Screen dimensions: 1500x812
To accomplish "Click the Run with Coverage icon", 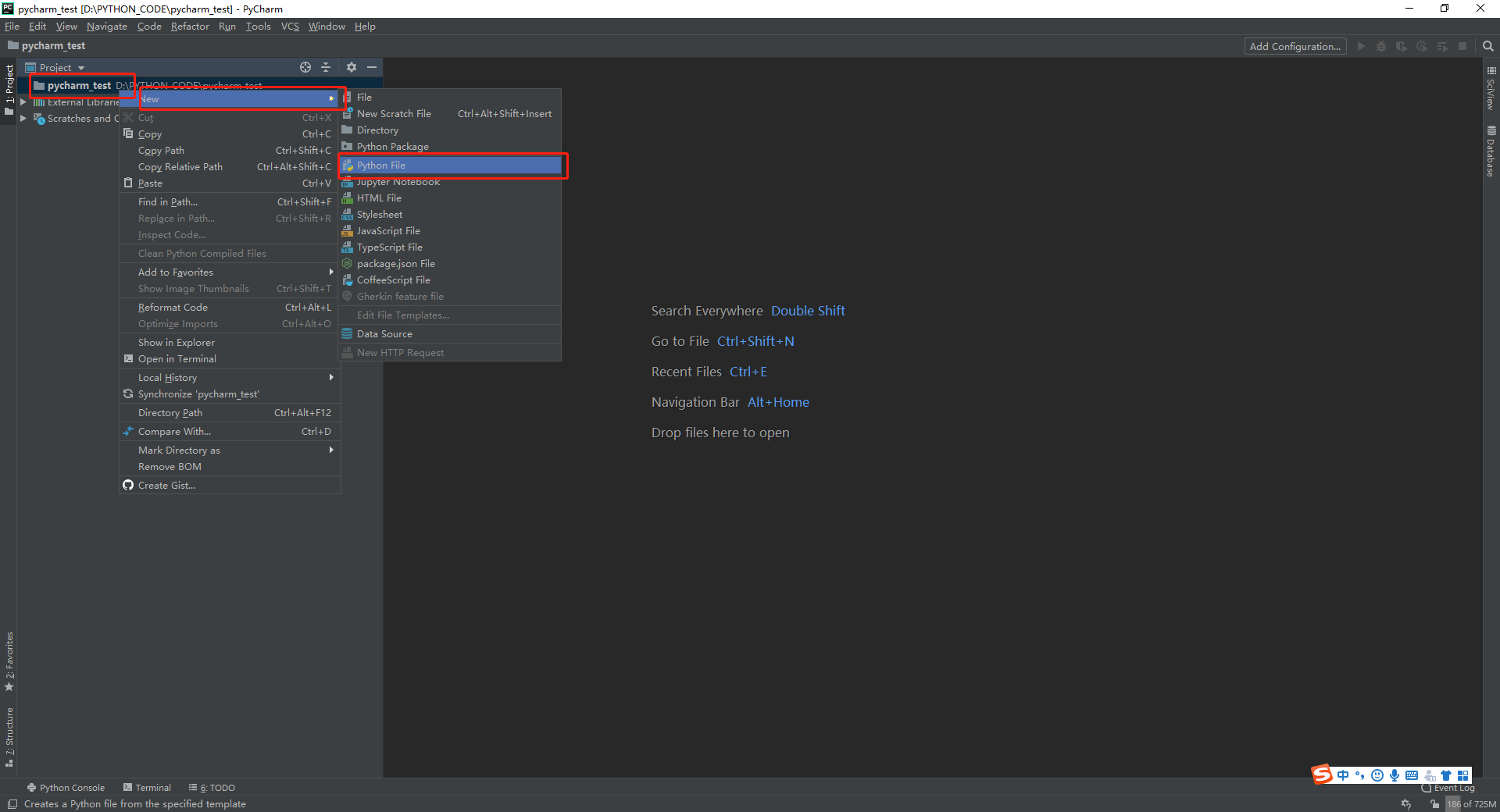I will [1402, 46].
